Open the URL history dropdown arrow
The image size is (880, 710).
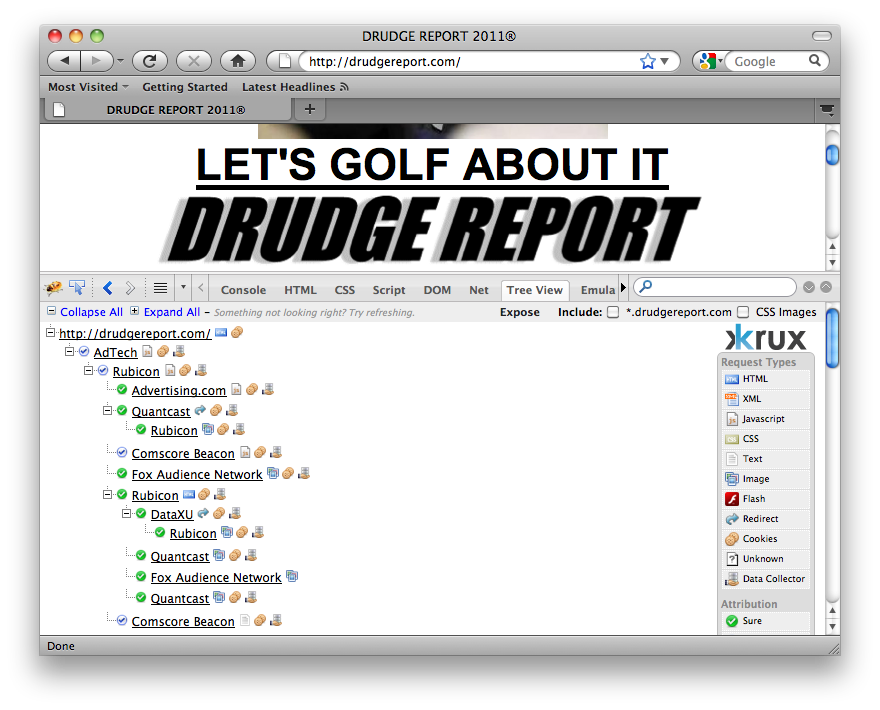[665, 61]
